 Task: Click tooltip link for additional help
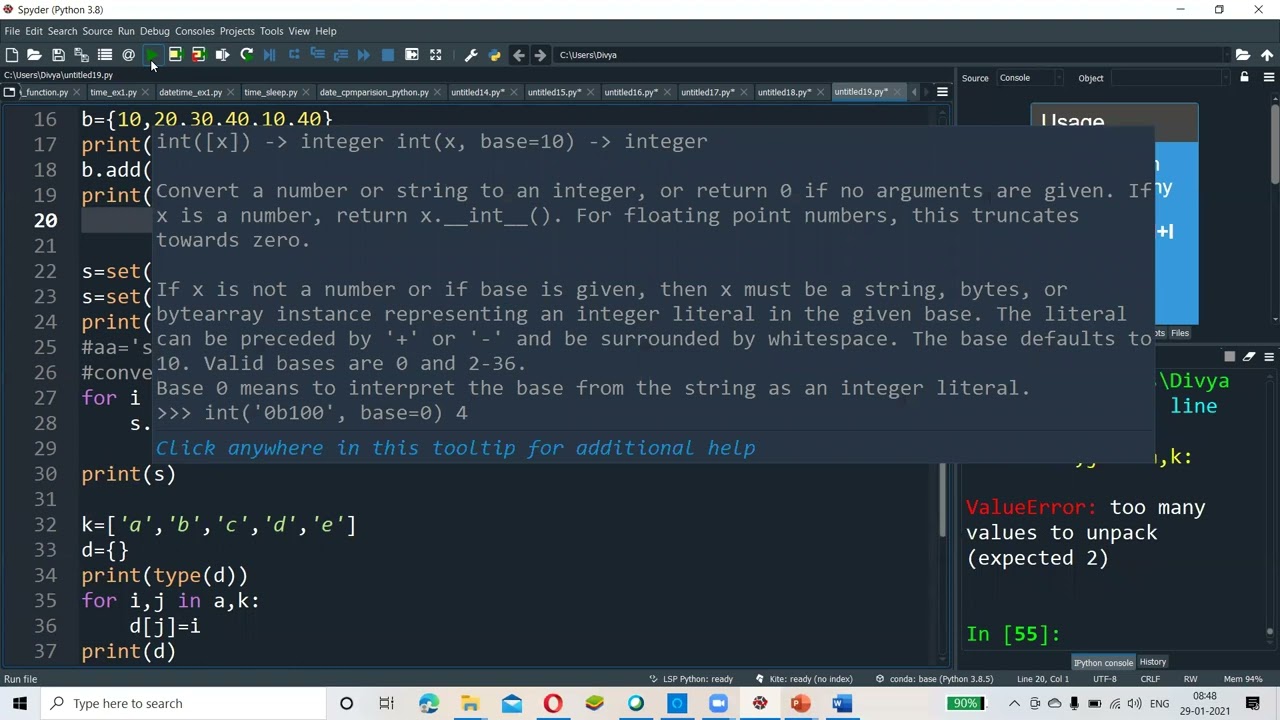coord(456,448)
